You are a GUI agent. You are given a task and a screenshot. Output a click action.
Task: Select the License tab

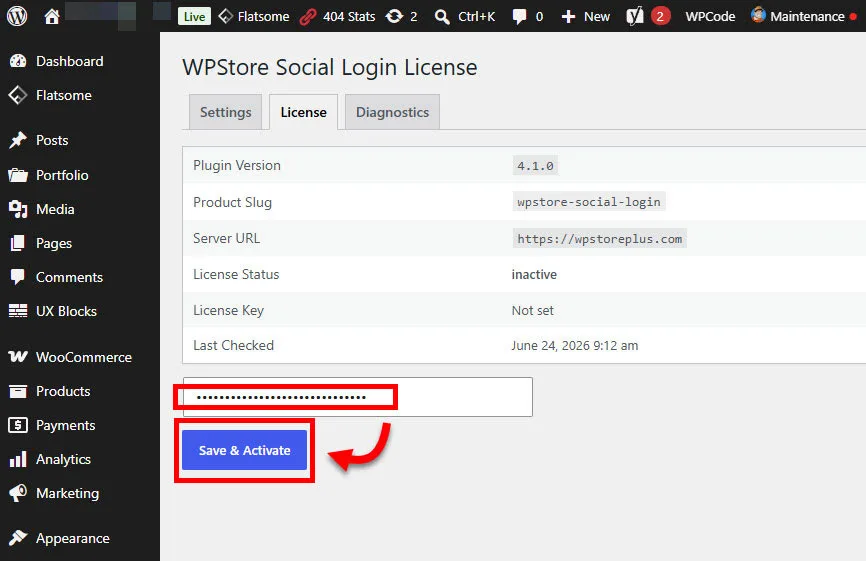[303, 112]
